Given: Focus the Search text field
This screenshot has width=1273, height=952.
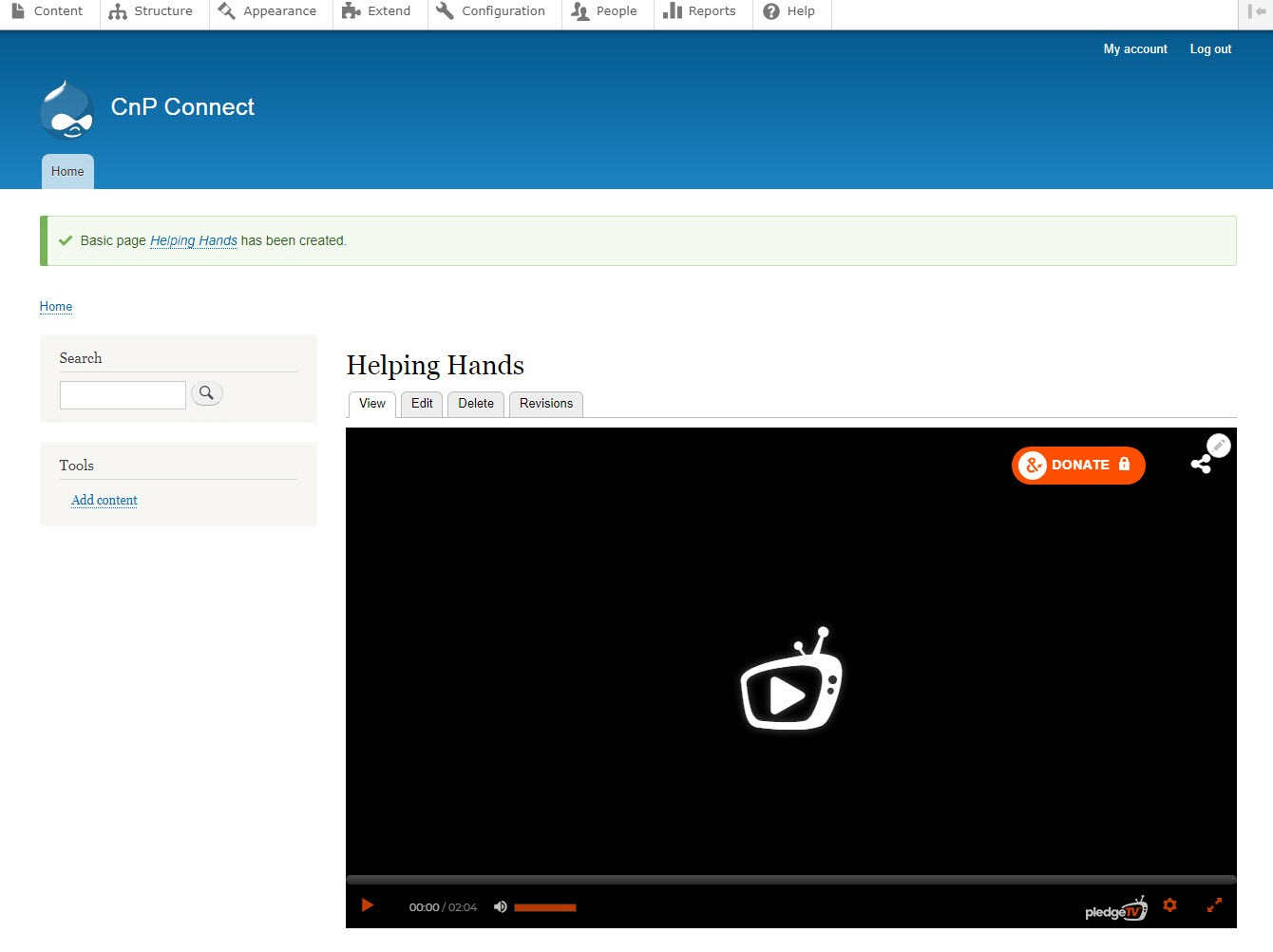Looking at the screenshot, I should 123,395.
